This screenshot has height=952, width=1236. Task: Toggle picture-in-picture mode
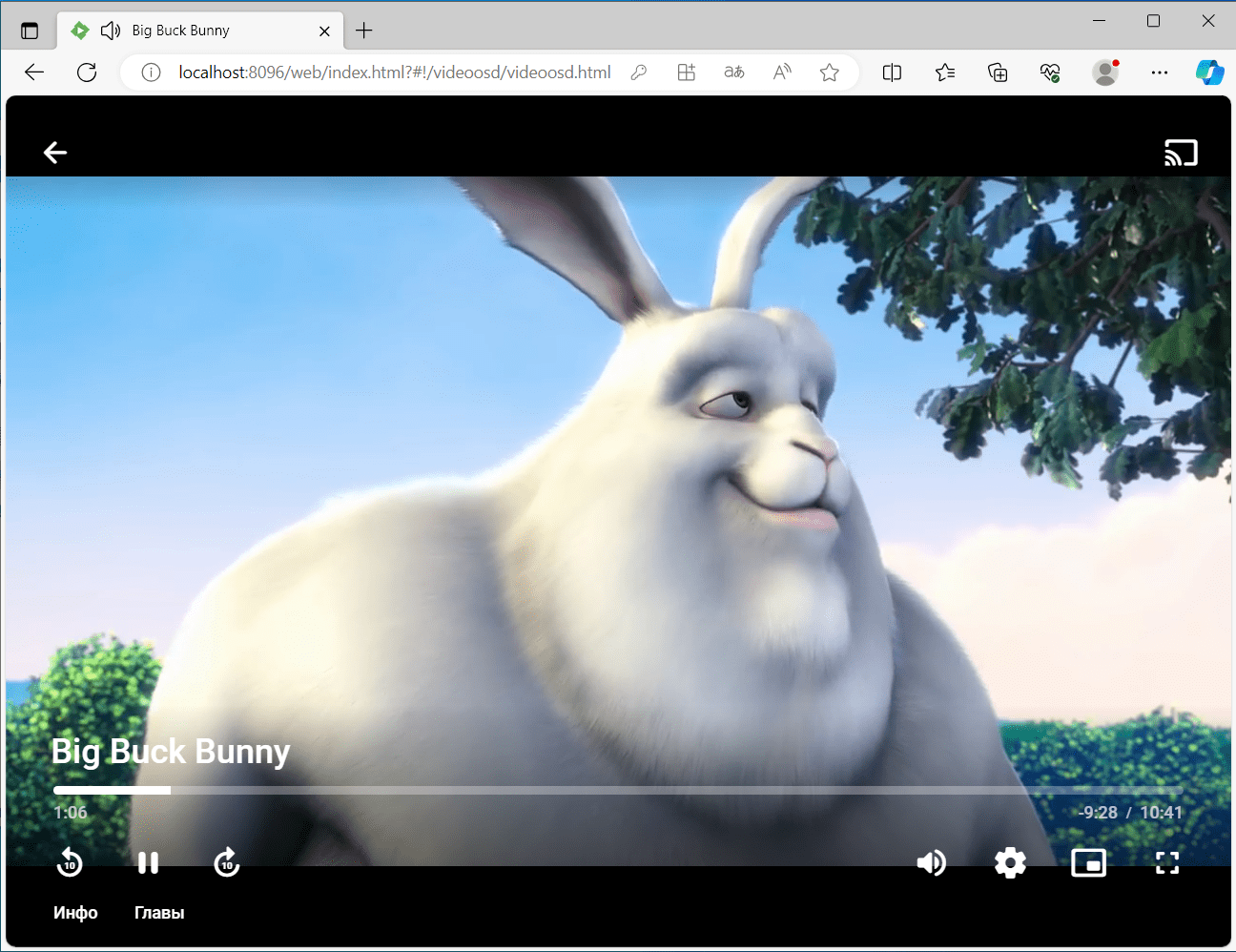(x=1088, y=862)
